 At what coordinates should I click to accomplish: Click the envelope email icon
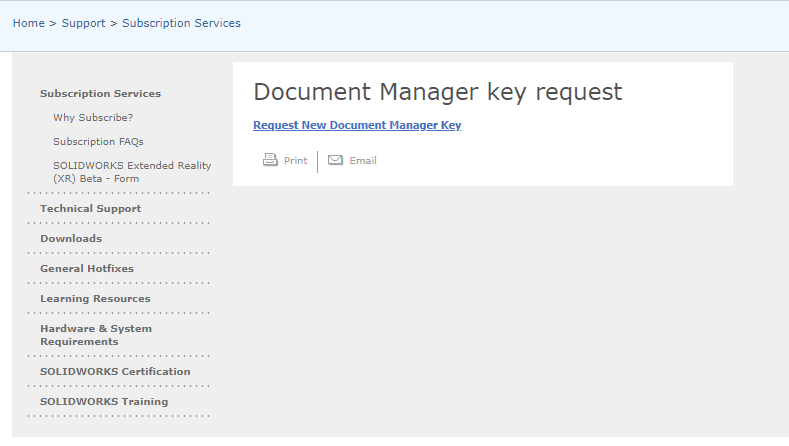click(335, 160)
